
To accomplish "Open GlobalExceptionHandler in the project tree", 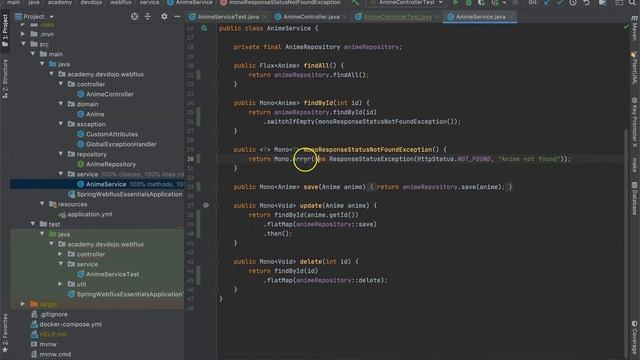I will 121,144.
